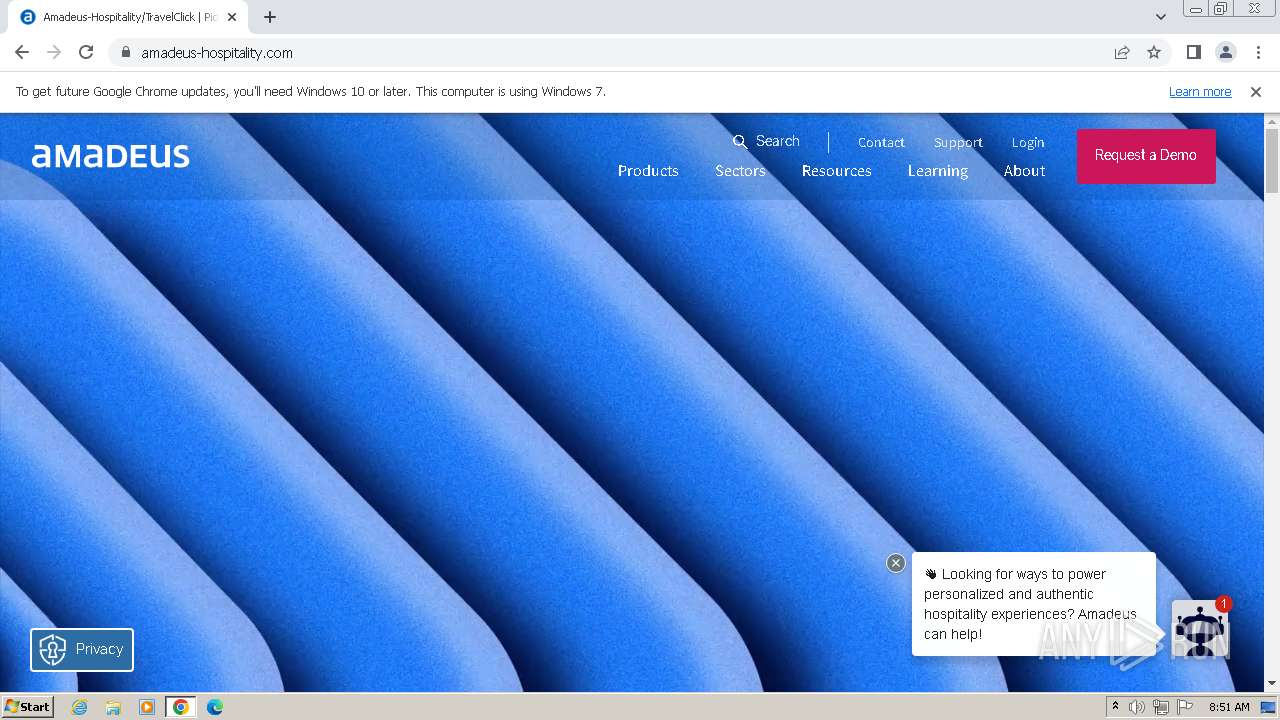This screenshot has height=720, width=1280.
Task: Open tab search dropdown arrow
Action: pos(1160,17)
